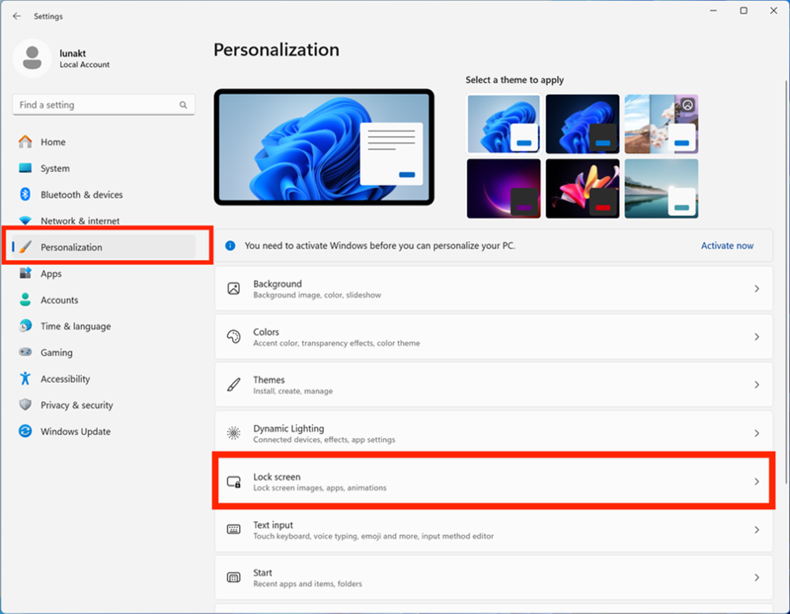This screenshot has height=614, width=790.
Task: Open the Lock screen chevron arrow
Action: (x=756, y=482)
